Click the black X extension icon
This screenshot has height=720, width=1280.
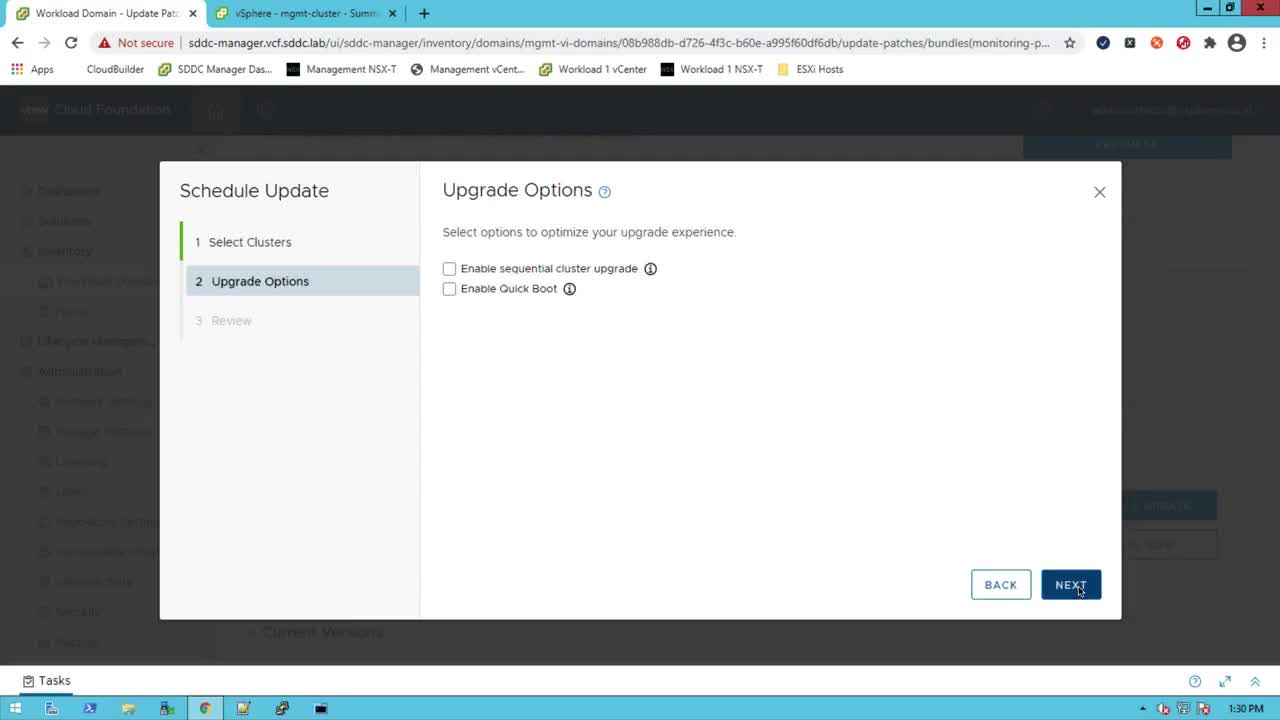tap(1130, 43)
